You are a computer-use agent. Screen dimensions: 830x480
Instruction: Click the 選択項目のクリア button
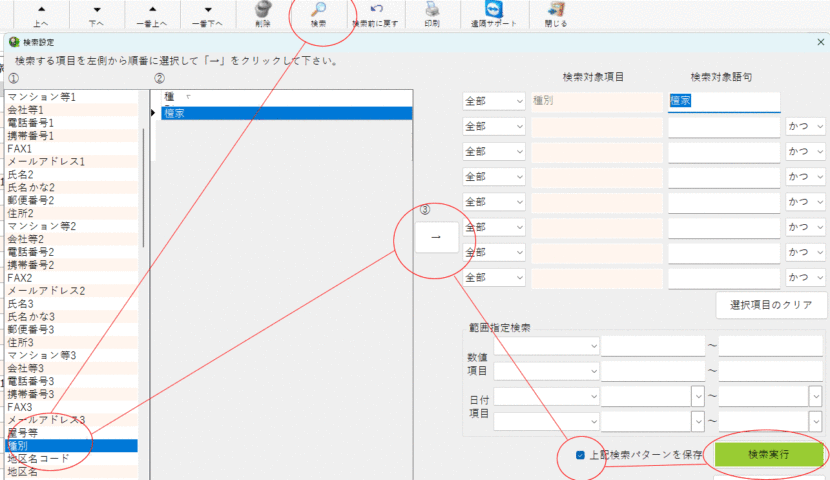coord(771,304)
